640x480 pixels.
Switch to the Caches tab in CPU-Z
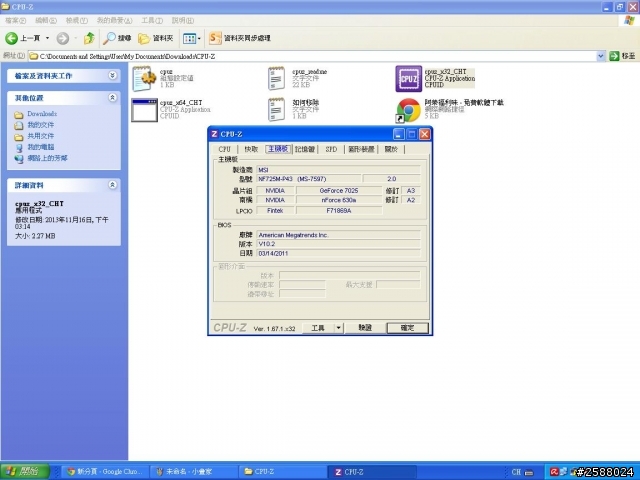pos(251,149)
